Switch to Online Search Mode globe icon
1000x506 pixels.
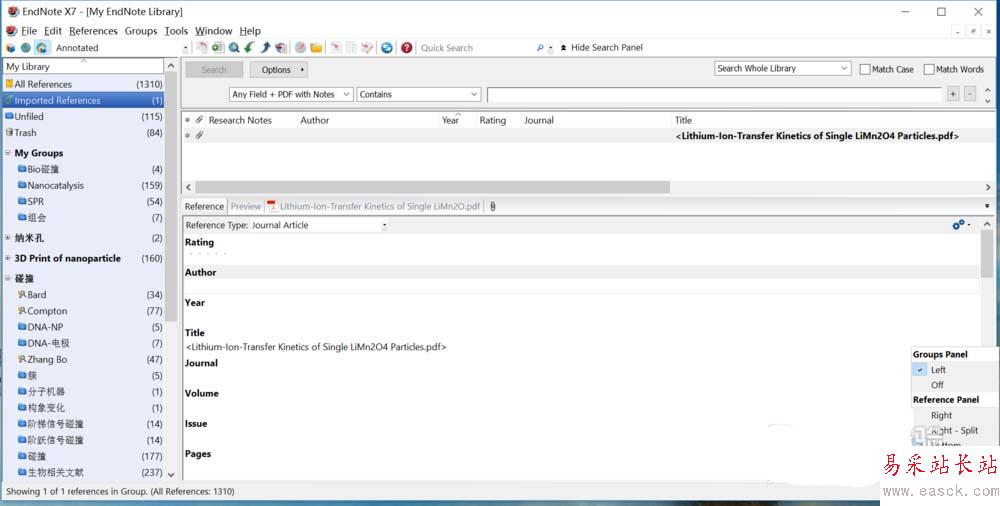click(26, 48)
